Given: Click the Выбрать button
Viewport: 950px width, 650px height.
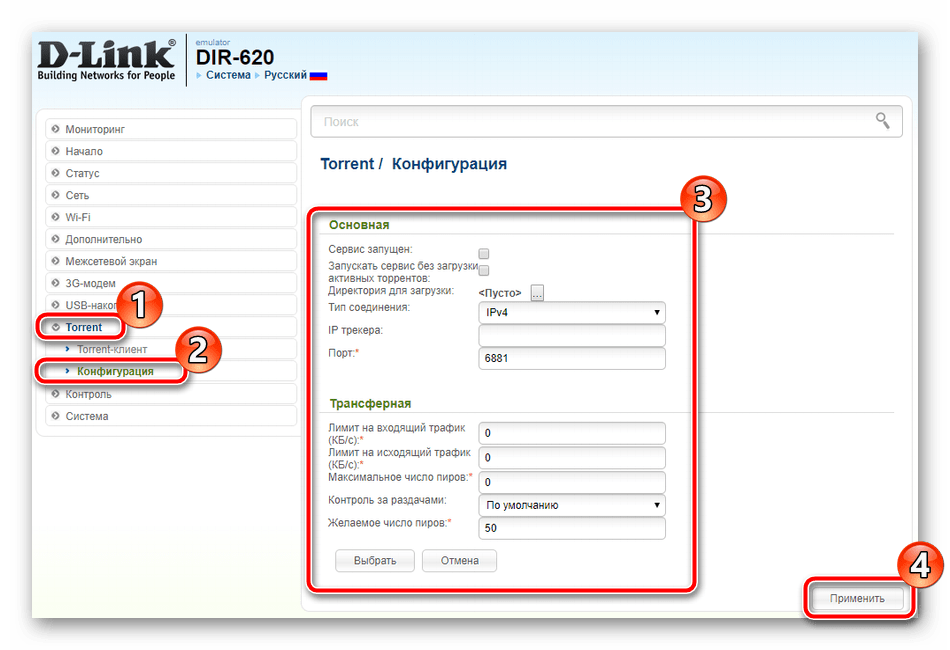Looking at the screenshot, I should coord(375,561).
